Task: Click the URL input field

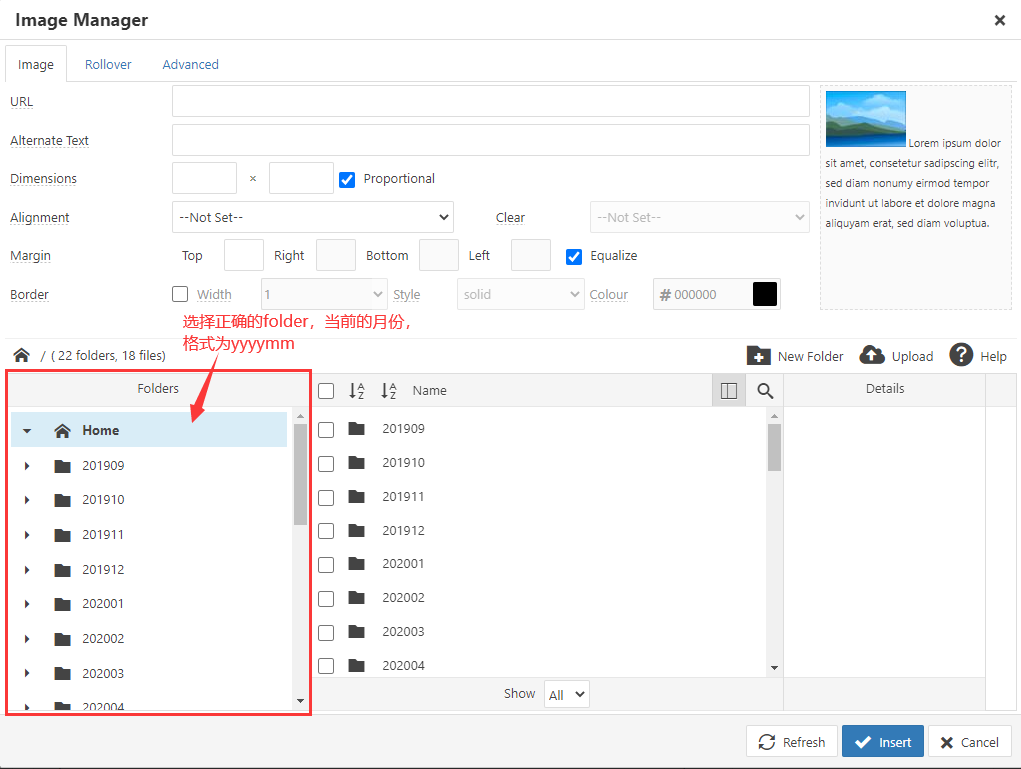Action: (490, 102)
